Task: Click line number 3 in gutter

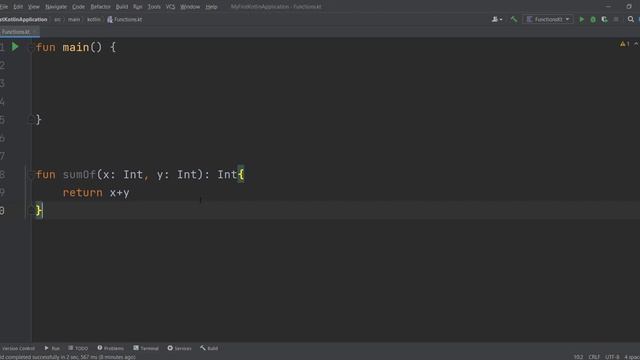Action: click(2, 83)
